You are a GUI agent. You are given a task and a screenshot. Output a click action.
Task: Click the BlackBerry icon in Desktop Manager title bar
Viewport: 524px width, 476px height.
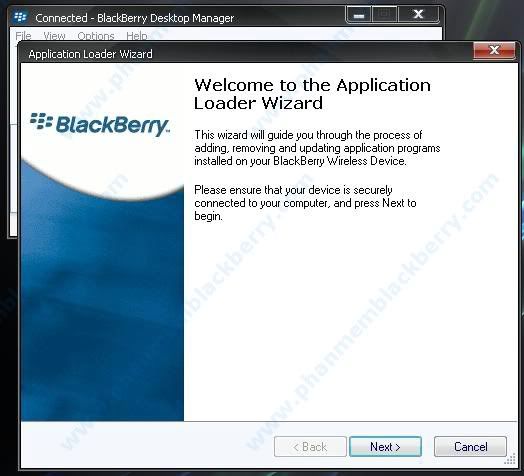pos(20,17)
